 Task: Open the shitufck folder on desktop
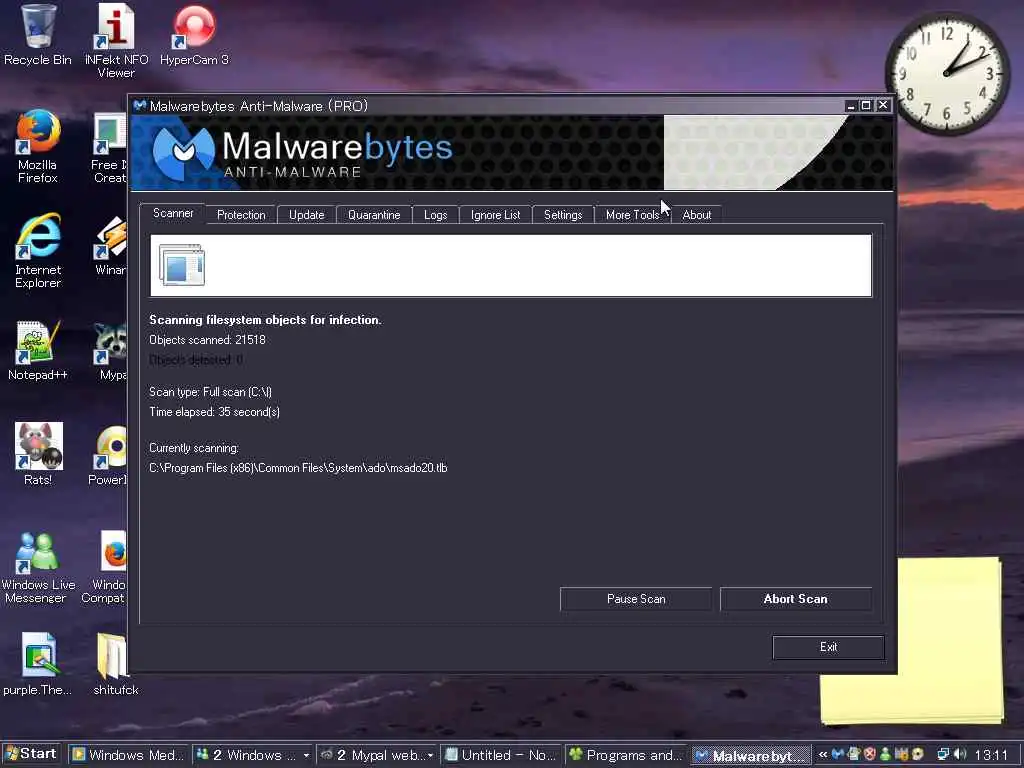115,664
